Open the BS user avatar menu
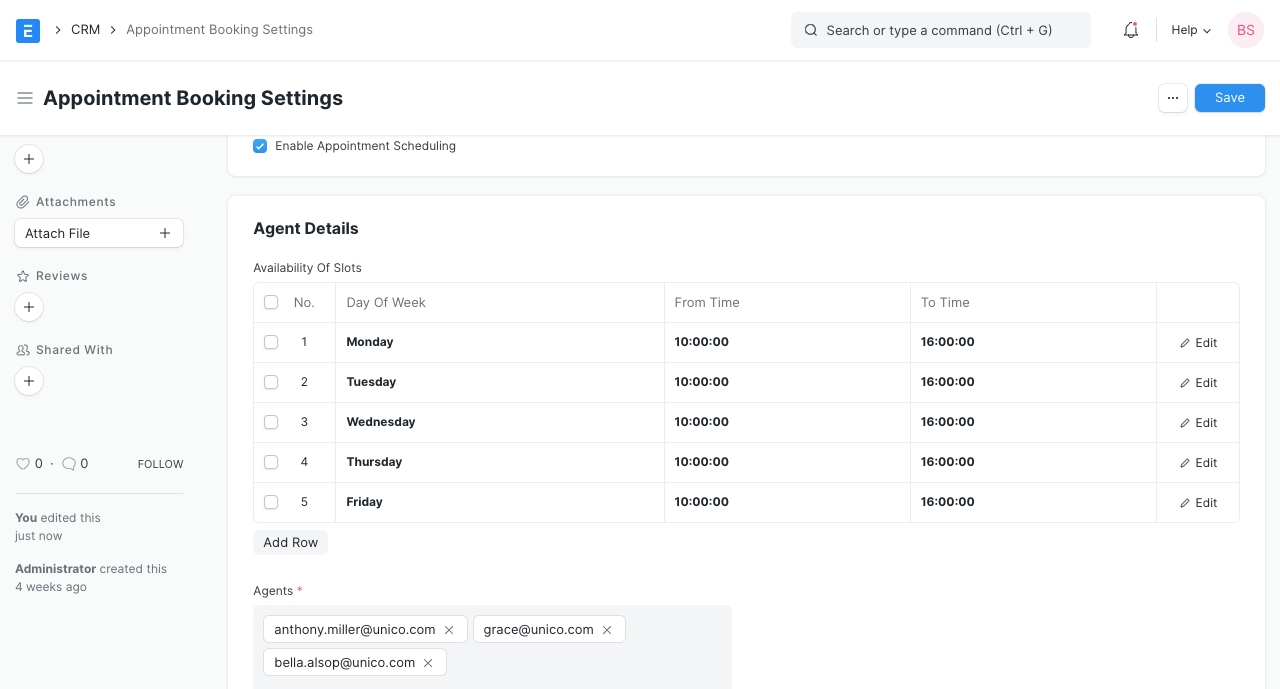This screenshot has width=1280, height=689. click(x=1245, y=30)
